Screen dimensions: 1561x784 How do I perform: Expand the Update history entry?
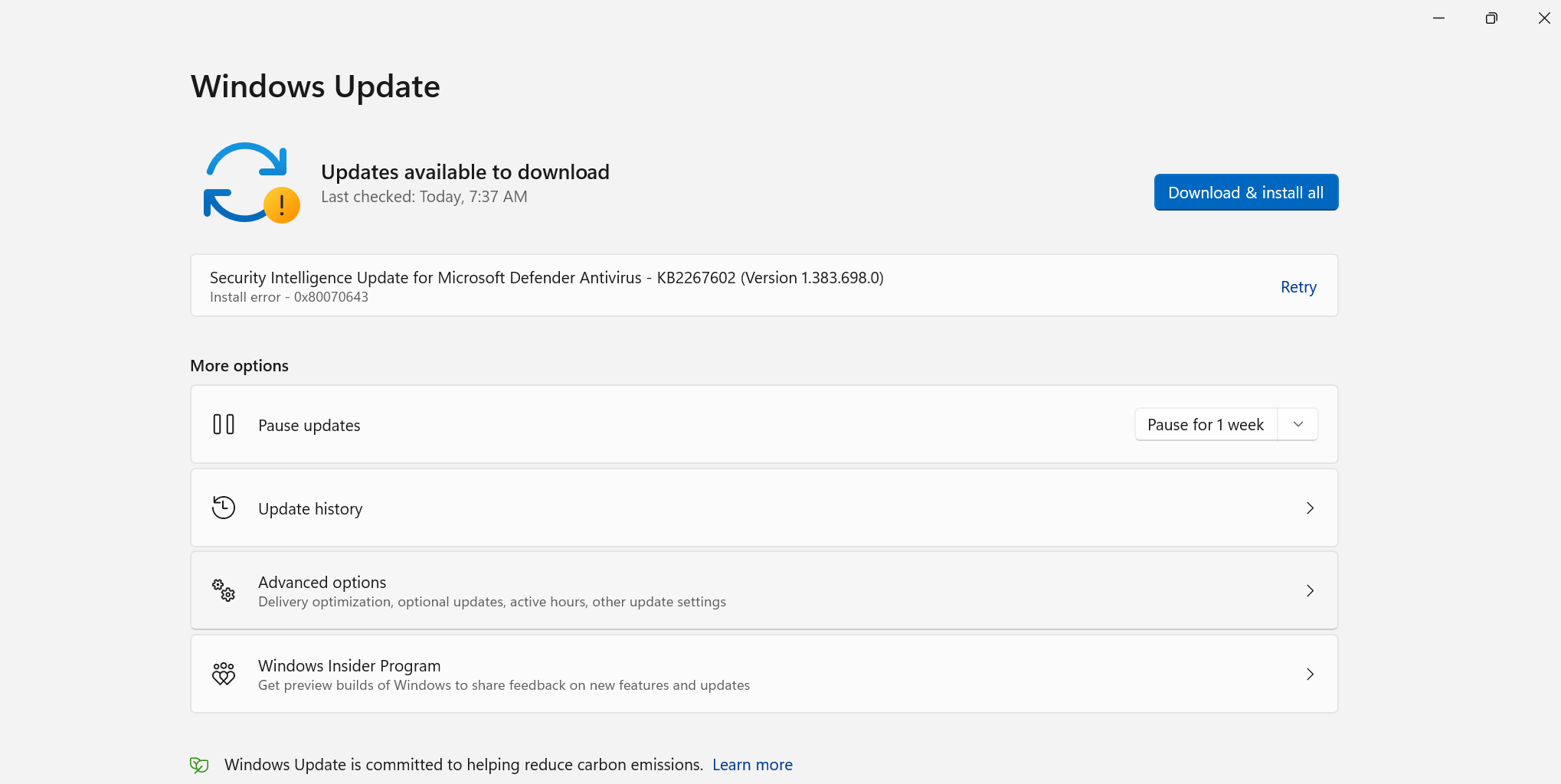1311,508
